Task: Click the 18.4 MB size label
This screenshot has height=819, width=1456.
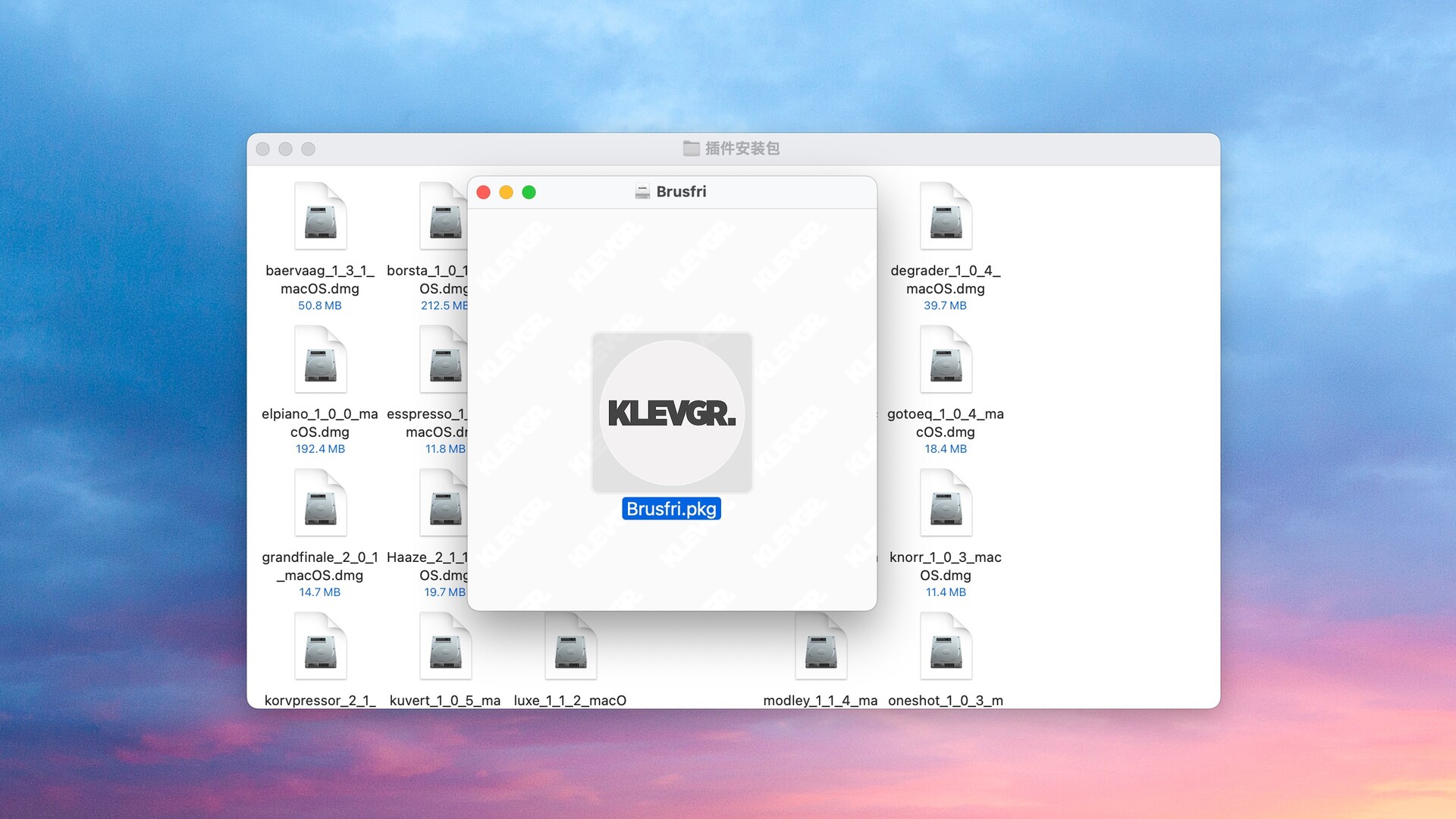Action: pyautogui.click(x=946, y=449)
